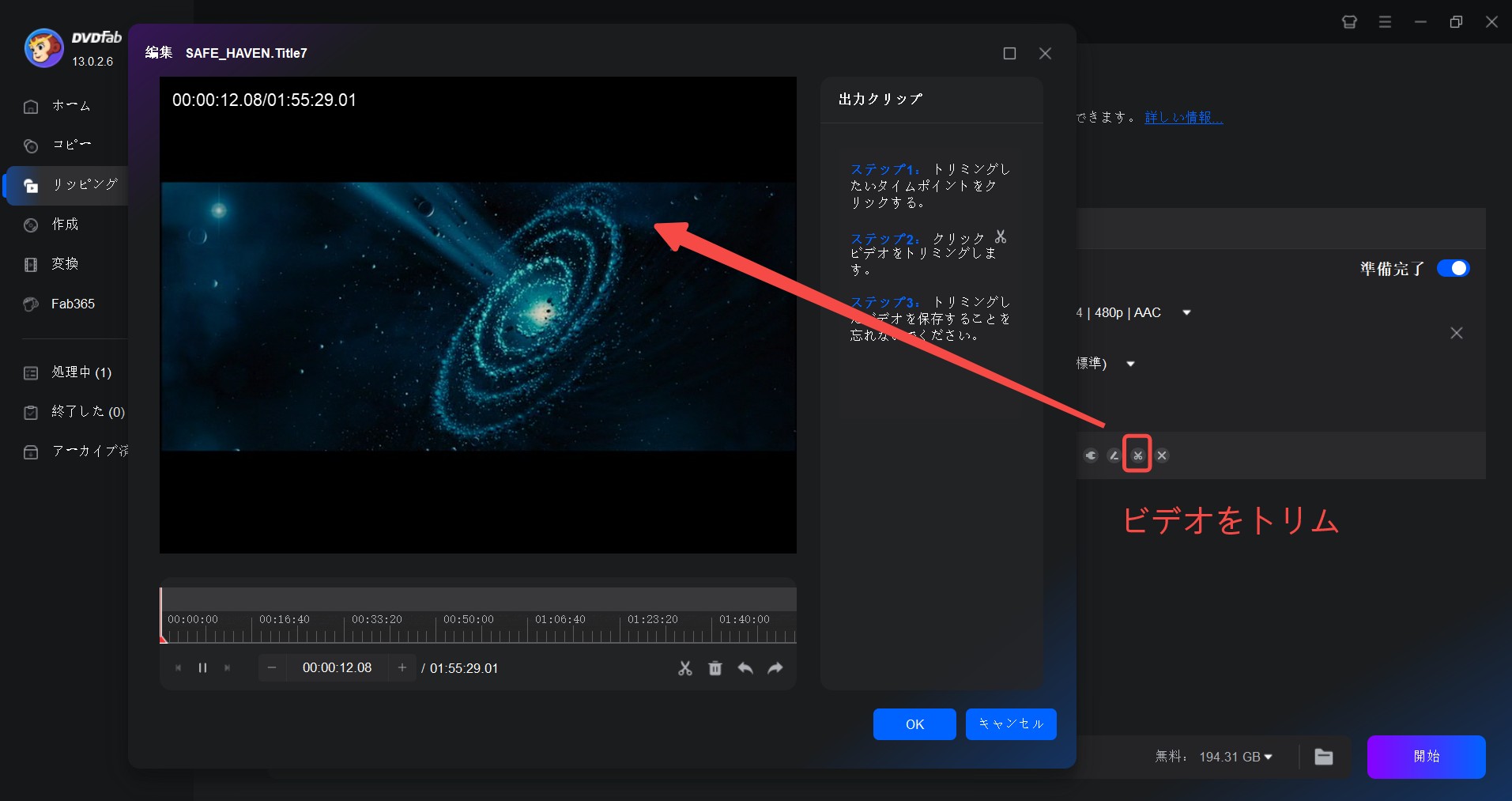Open the 詳しい情報 link
The height and width of the screenshot is (801, 1512).
(x=1183, y=117)
